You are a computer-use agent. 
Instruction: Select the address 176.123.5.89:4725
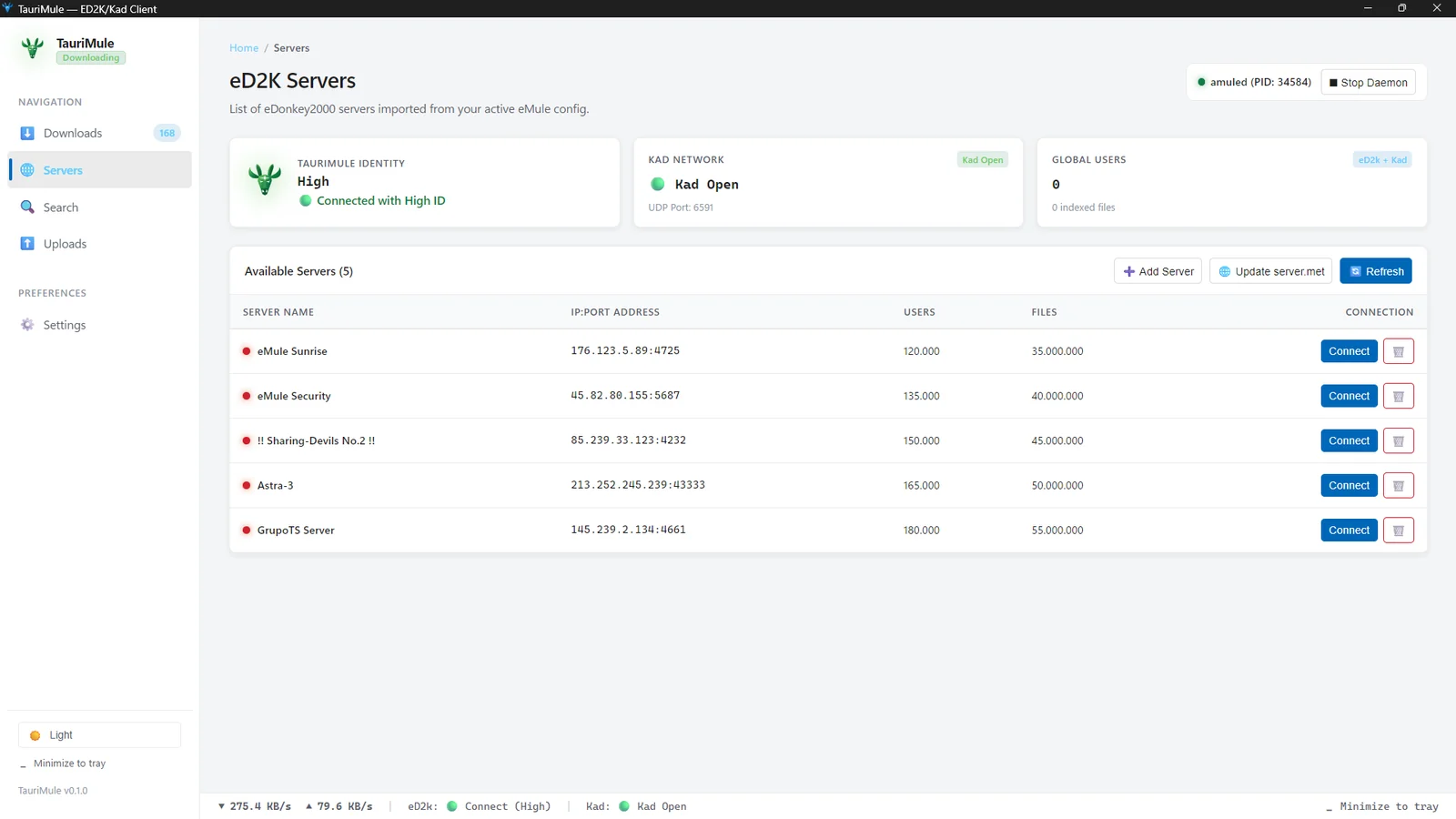pyautogui.click(x=625, y=350)
